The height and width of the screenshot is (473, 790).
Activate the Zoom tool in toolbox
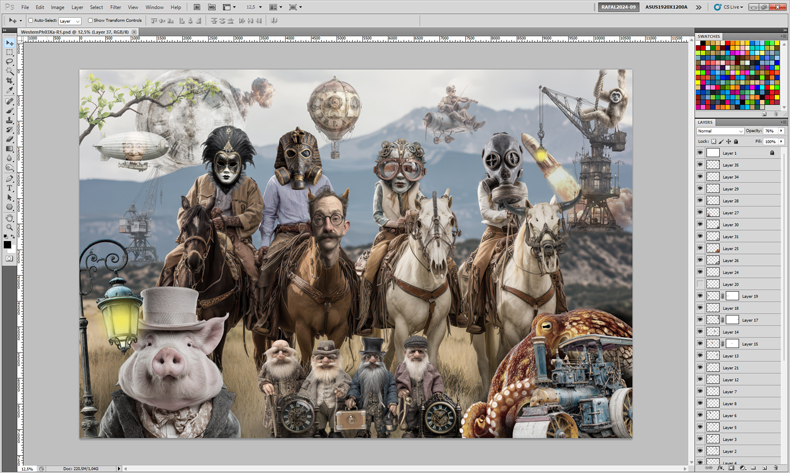9,230
